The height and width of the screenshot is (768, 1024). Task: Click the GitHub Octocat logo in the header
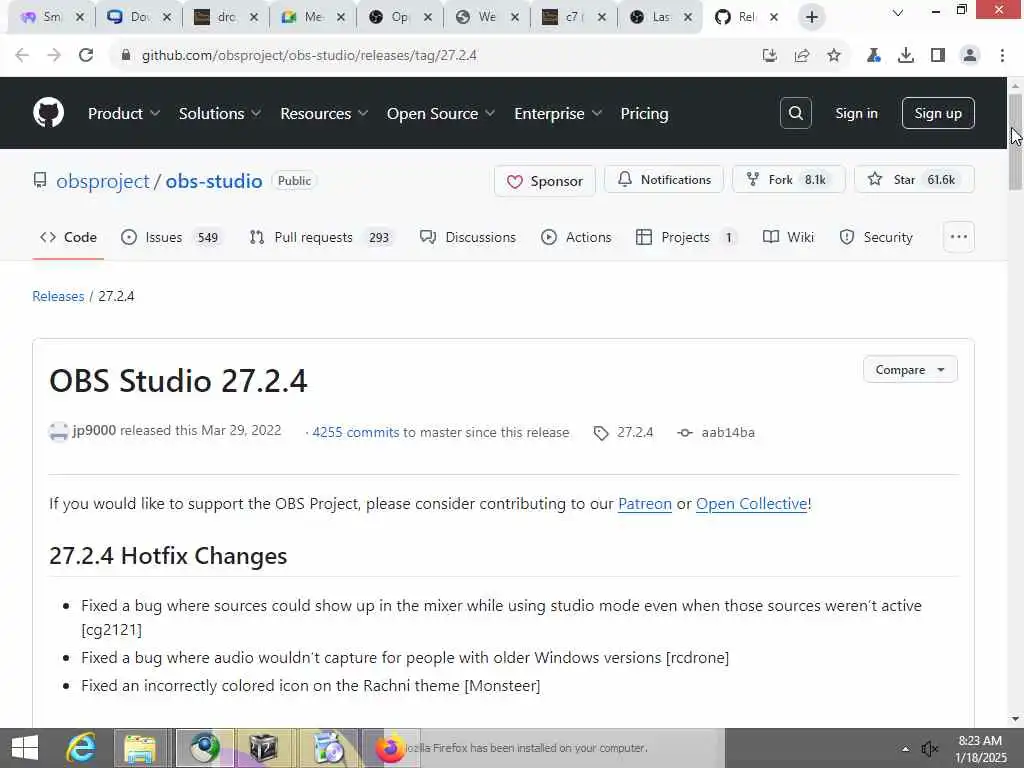tap(48, 113)
